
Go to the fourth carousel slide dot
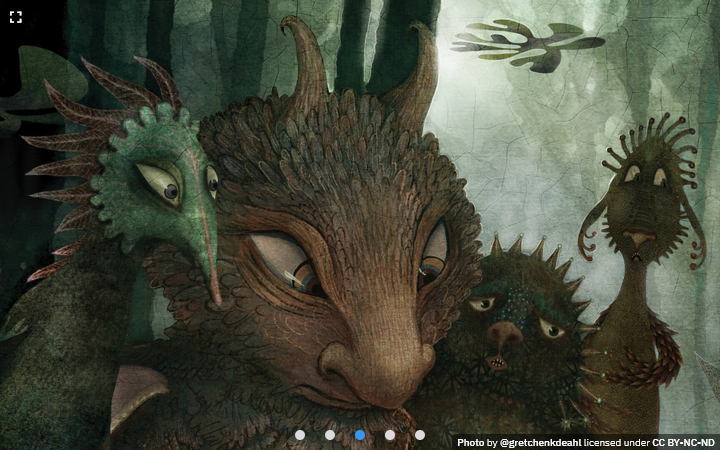click(x=390, y=435)
